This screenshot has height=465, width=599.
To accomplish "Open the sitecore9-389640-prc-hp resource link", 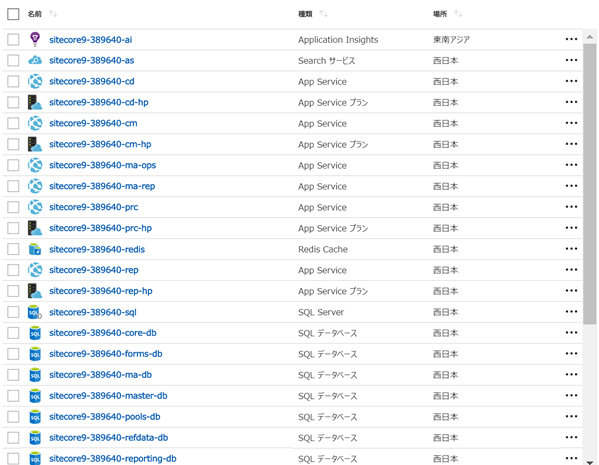I will [100, 228].
